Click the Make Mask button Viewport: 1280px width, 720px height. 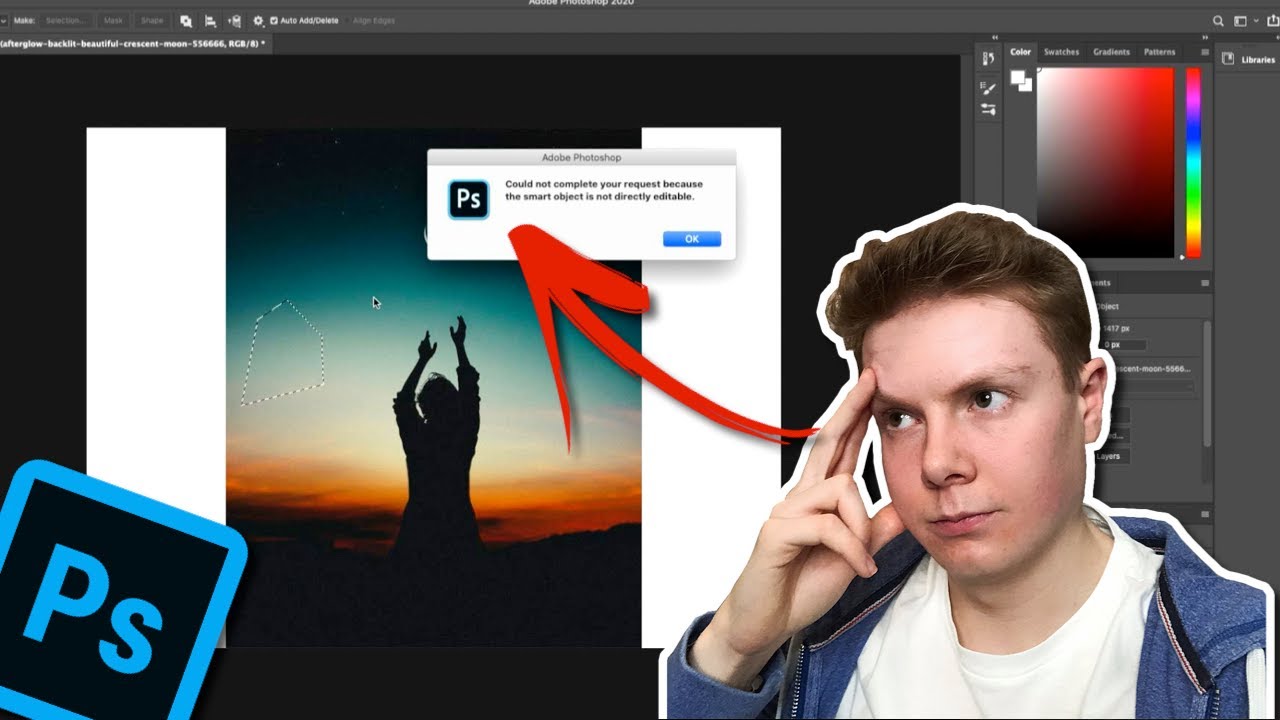(x=113, y=20)
